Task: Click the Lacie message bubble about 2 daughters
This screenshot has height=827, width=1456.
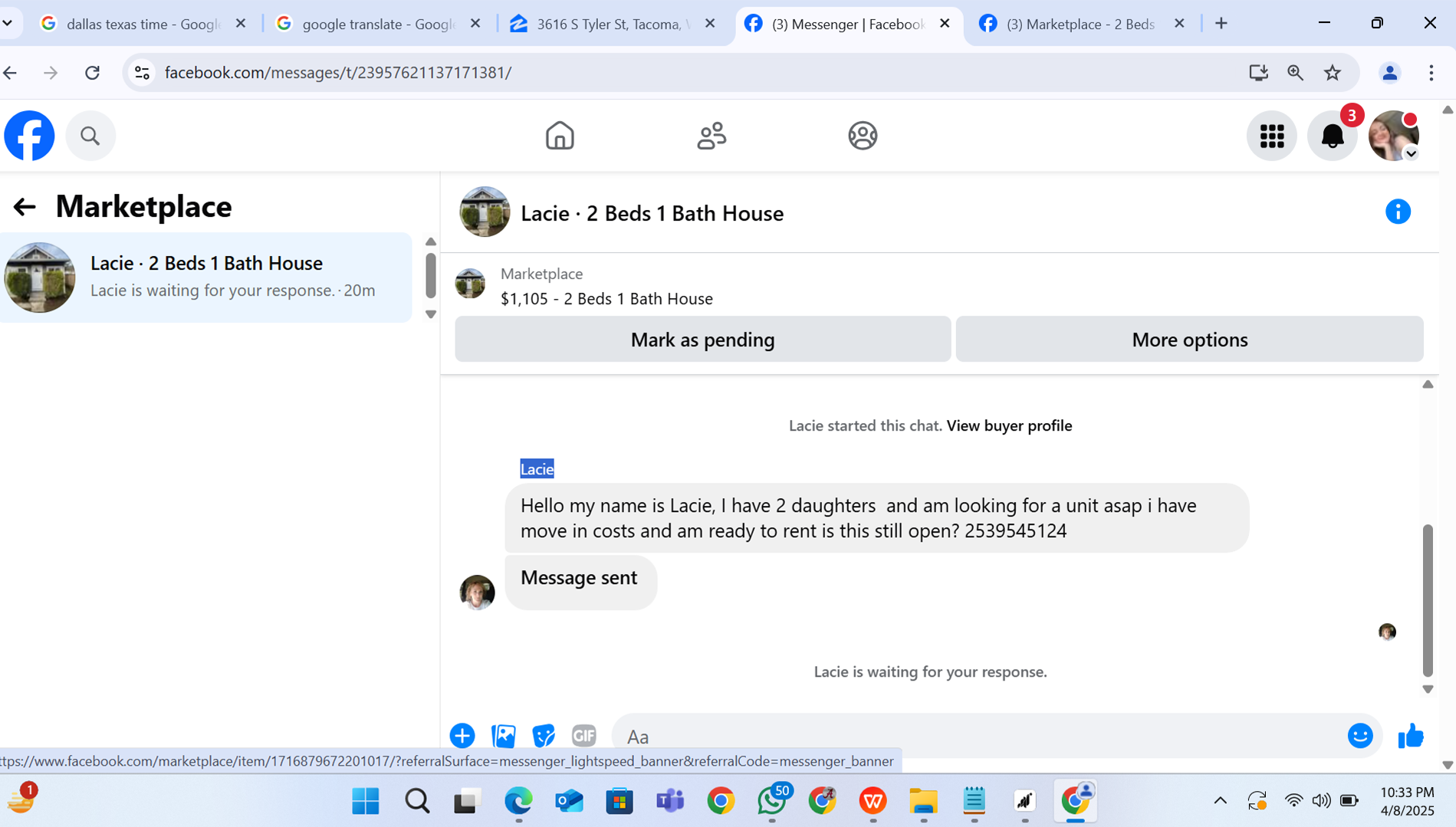Action: [x=876, y=518]
